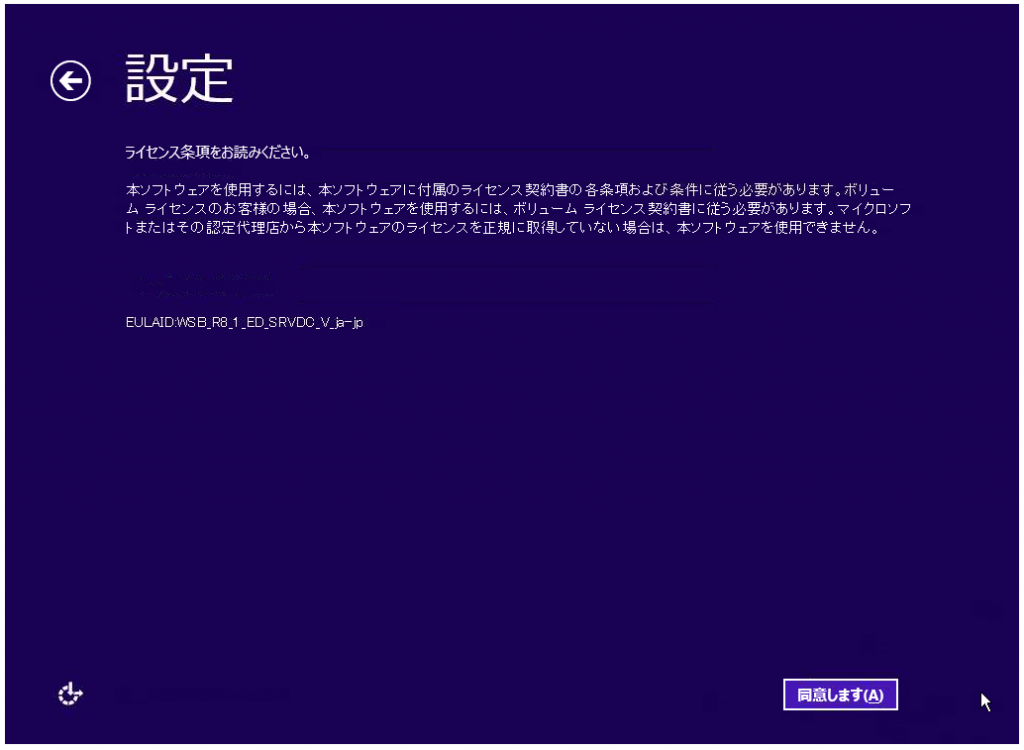The height and width of the screenshot is (750, 1024).
Task: Click the ライセンス条項をお読みください heading
Action: 217,153
